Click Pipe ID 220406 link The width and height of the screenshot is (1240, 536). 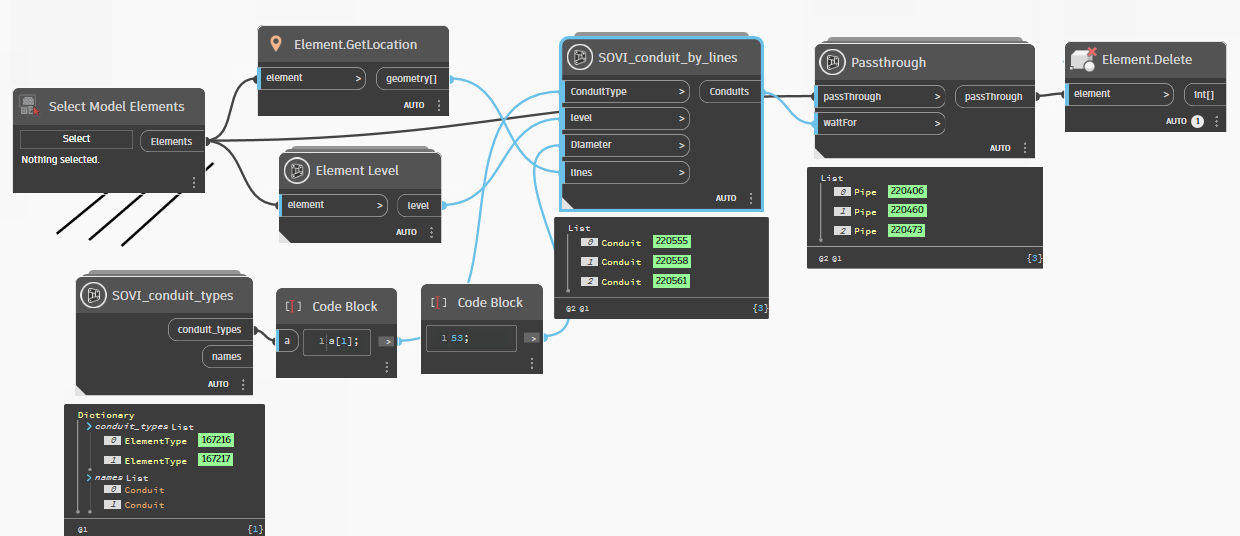(907, 191)
